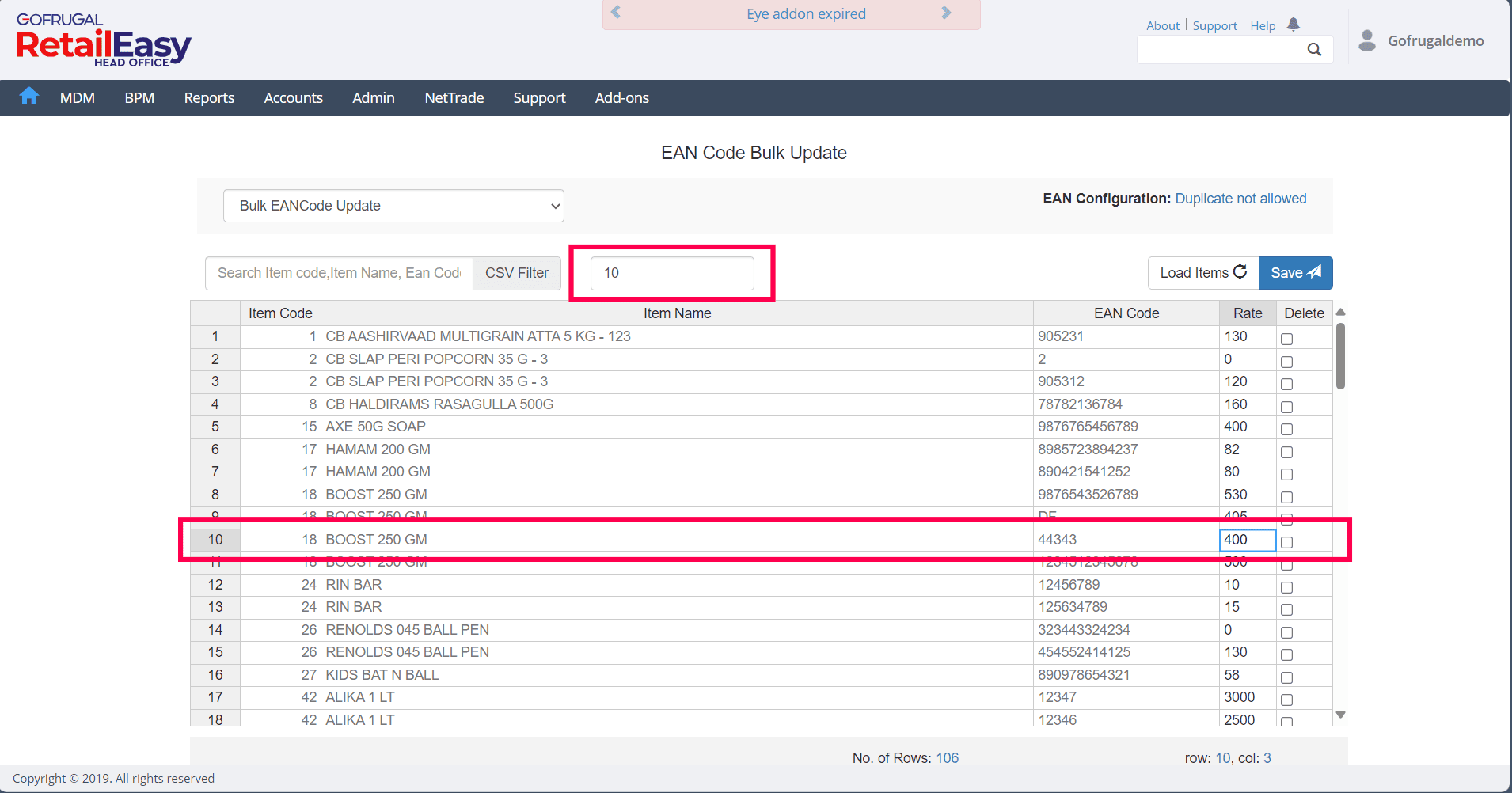Viewport: 1512px width, 793px height.
Task: Click the scrollbar down arrow
Action: point(1340,715)
